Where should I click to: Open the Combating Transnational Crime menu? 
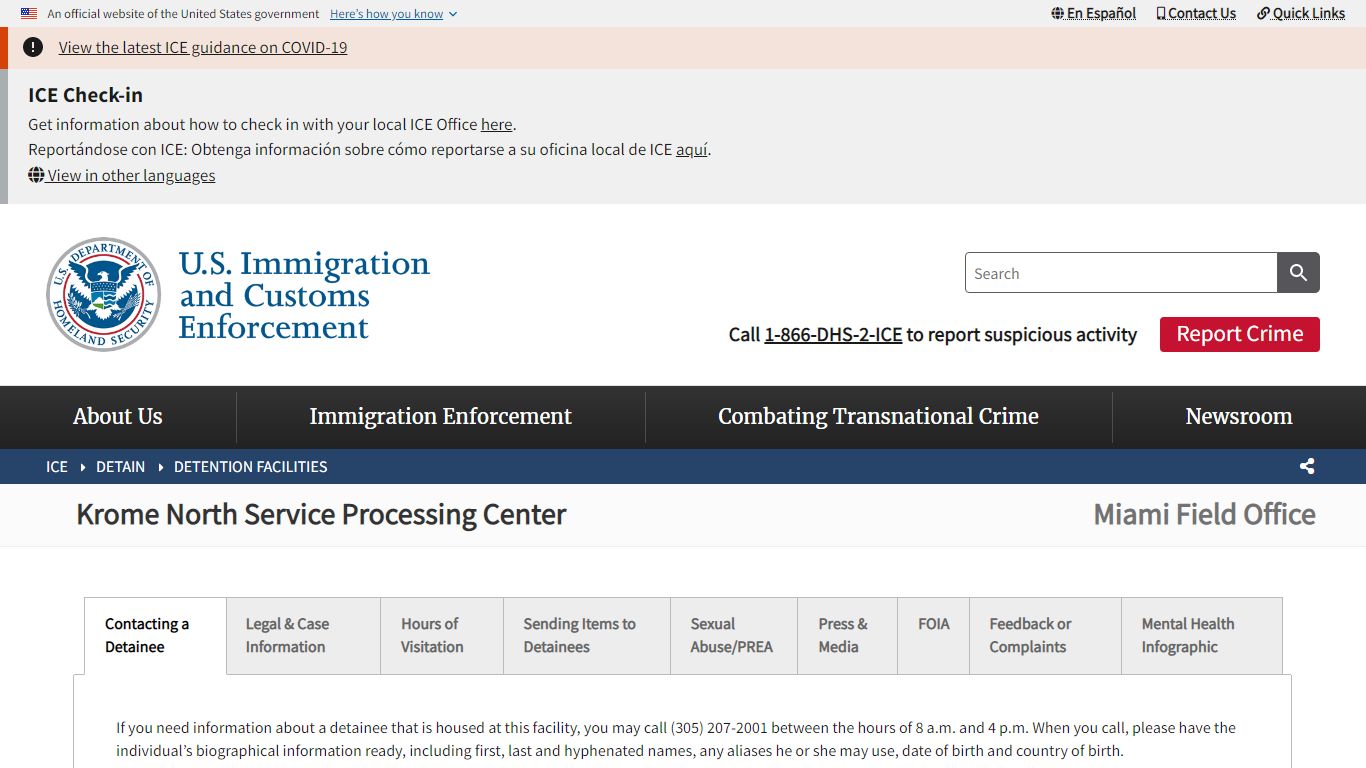pos(878,416)
